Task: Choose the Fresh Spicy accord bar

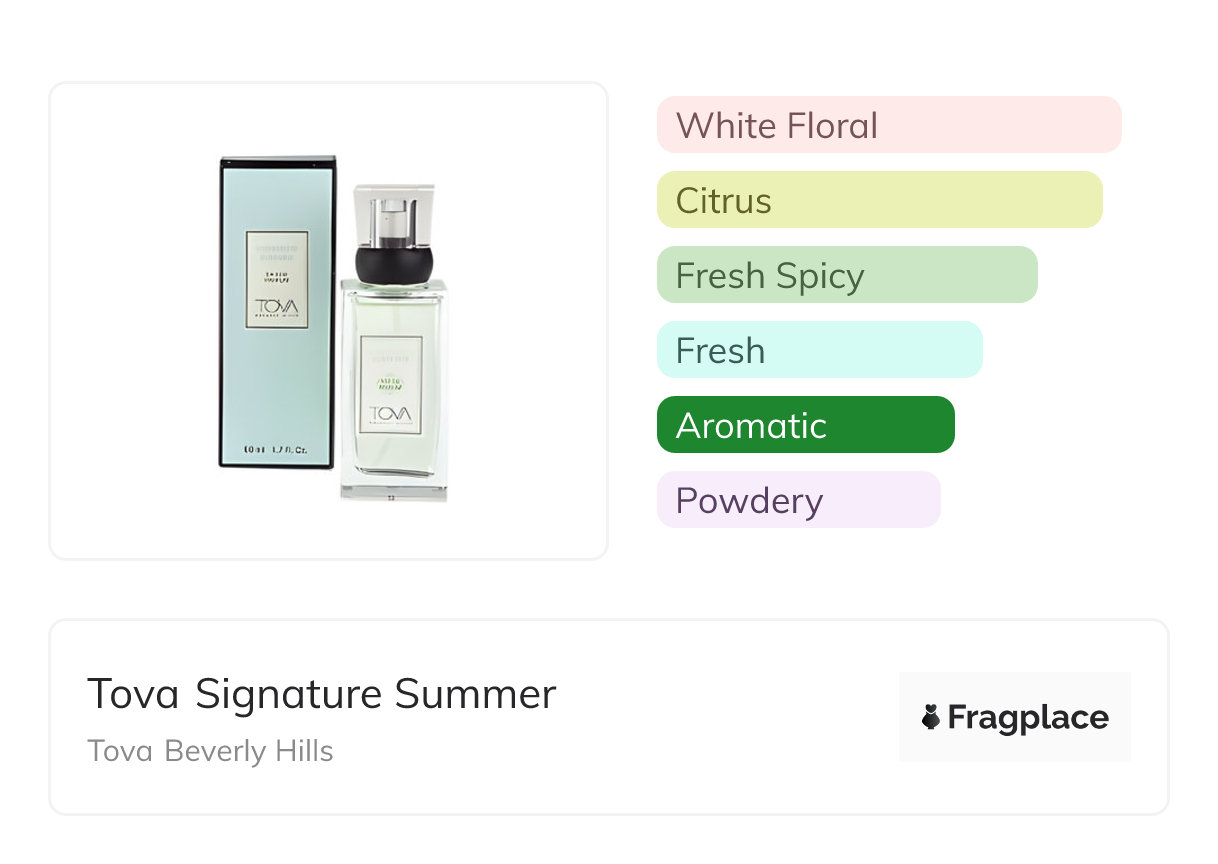Action: [x=847, y=275]
